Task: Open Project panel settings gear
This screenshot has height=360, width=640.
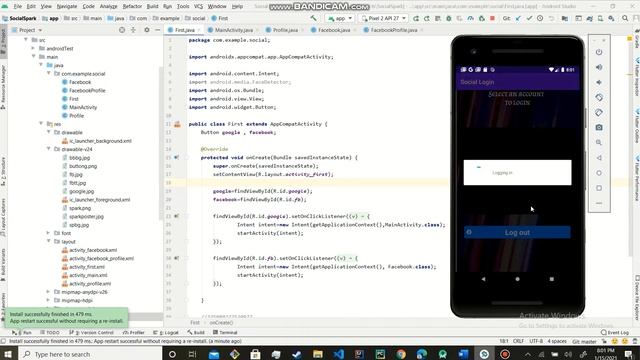Action: click(147, 30)
